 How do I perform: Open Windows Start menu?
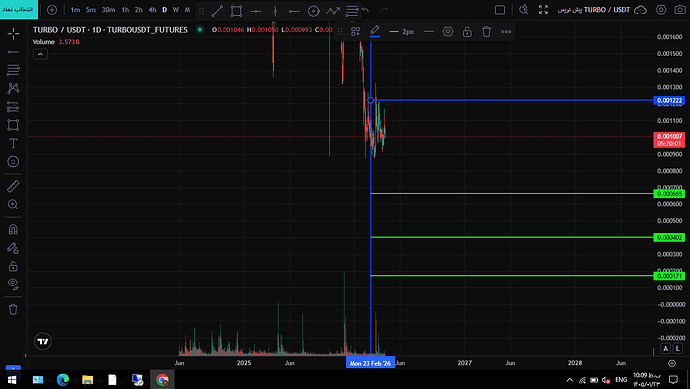[12, 379]
